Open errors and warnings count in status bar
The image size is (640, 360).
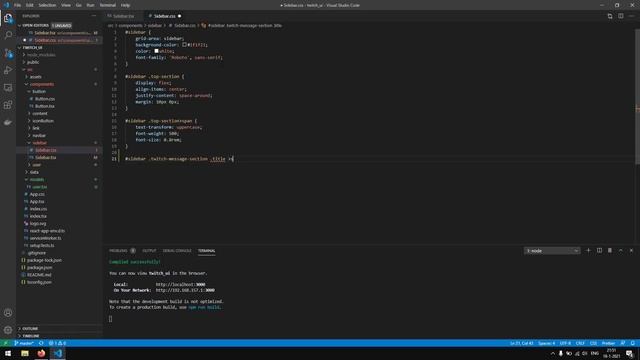click(57, 343)
